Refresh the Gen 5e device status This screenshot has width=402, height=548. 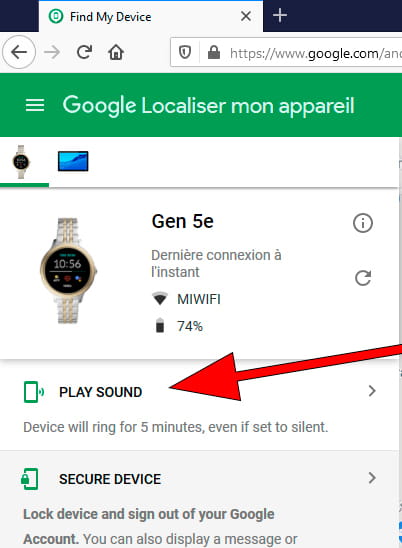point(363,278)
